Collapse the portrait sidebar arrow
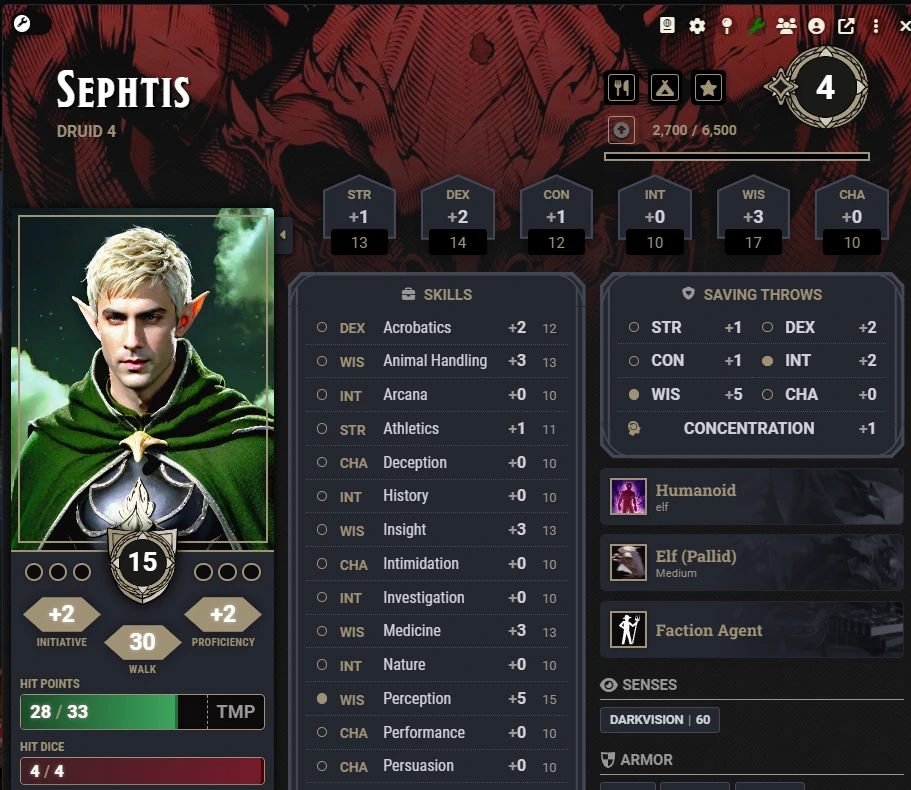The image size is (911, 790). tap(284, 235)
